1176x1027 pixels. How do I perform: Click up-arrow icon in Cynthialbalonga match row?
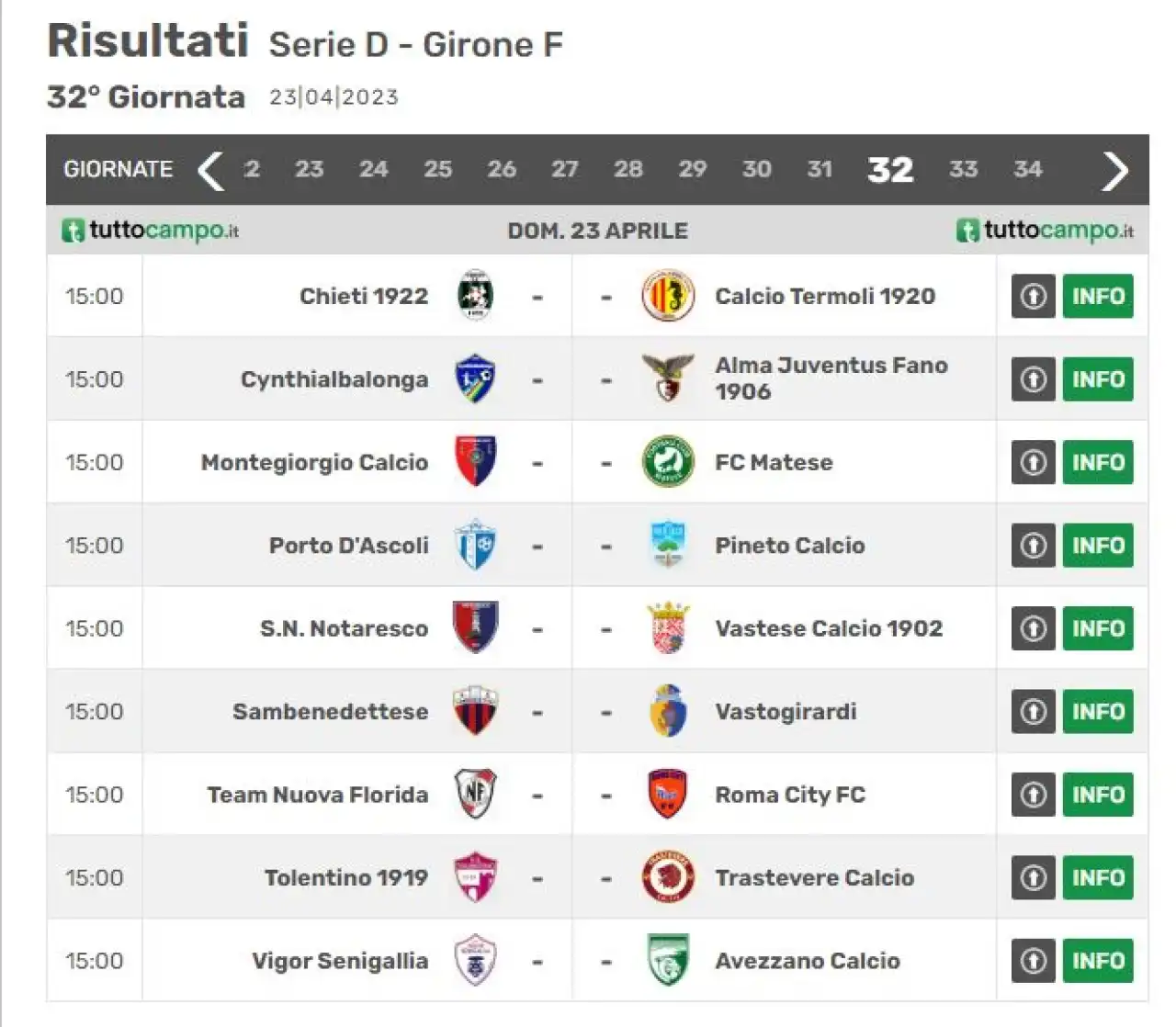pos(1034,378)
